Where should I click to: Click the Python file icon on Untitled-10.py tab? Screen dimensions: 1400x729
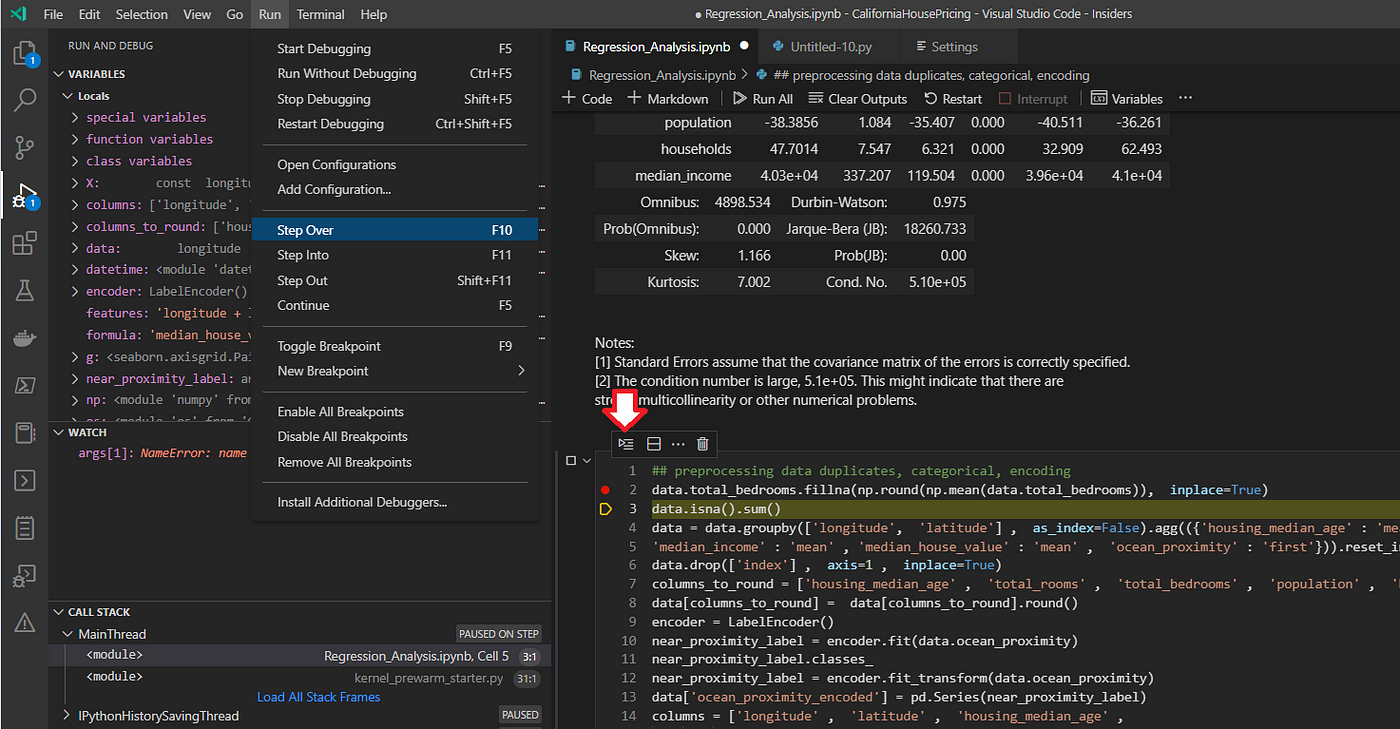tap(777, 47)
